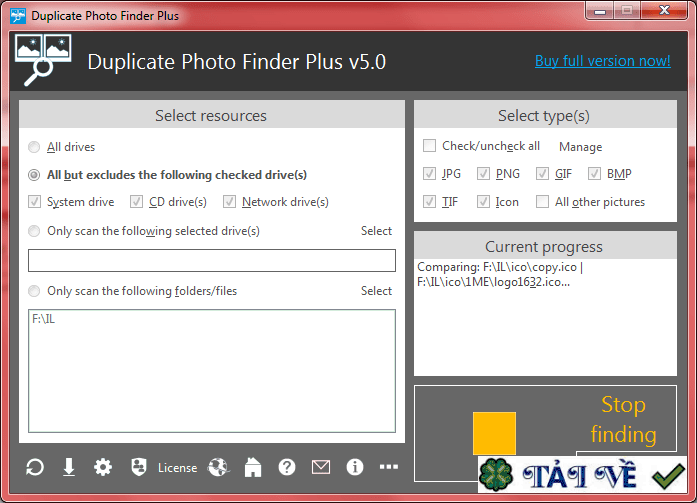This screenshot has height=503, width=697.
Task: Enable All other pictures checkbox
Action: pos(542,202)
